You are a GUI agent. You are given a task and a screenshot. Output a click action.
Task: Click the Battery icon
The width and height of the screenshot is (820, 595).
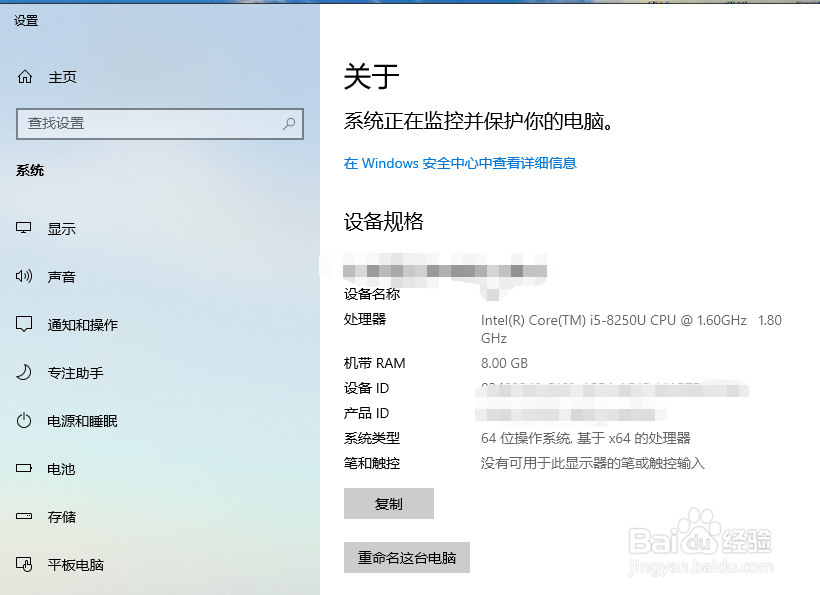tap(24, 468)
